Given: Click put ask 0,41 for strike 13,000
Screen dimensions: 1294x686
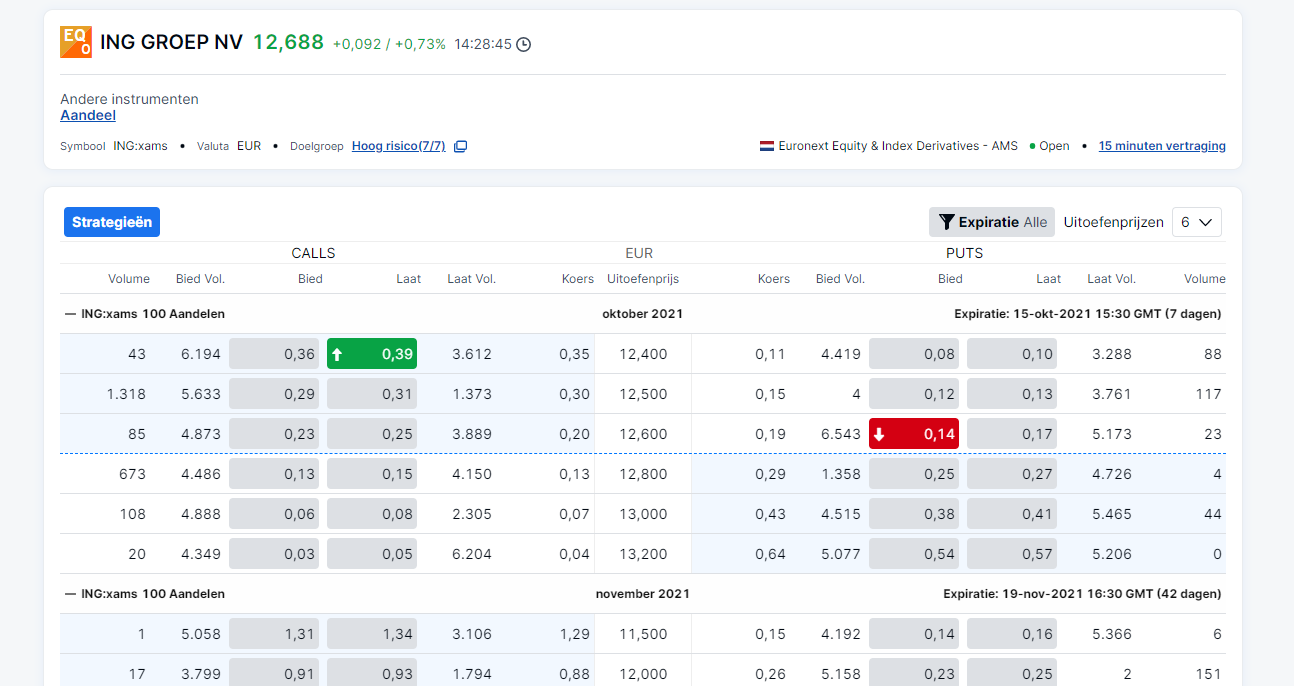Looking at the screenshot, I should coord(1012,514).
